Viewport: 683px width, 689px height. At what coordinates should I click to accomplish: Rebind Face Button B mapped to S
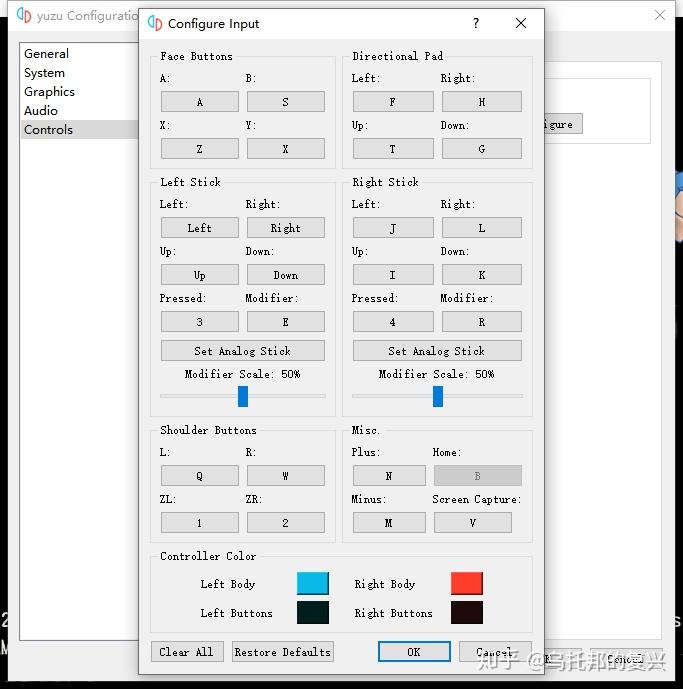pyautogui.click(x=286, y=102)
